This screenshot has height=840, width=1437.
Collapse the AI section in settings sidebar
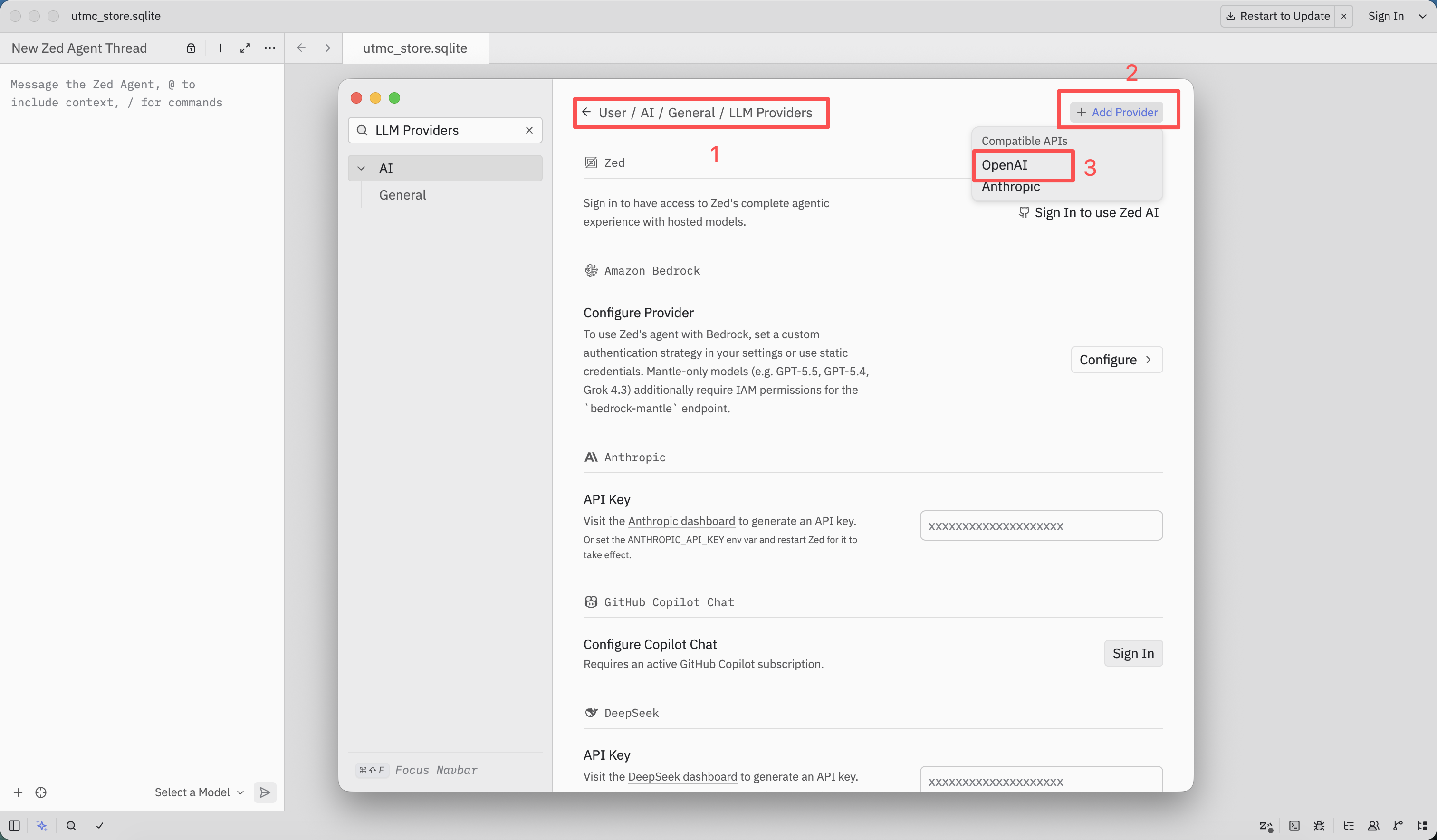click(361, 168)
